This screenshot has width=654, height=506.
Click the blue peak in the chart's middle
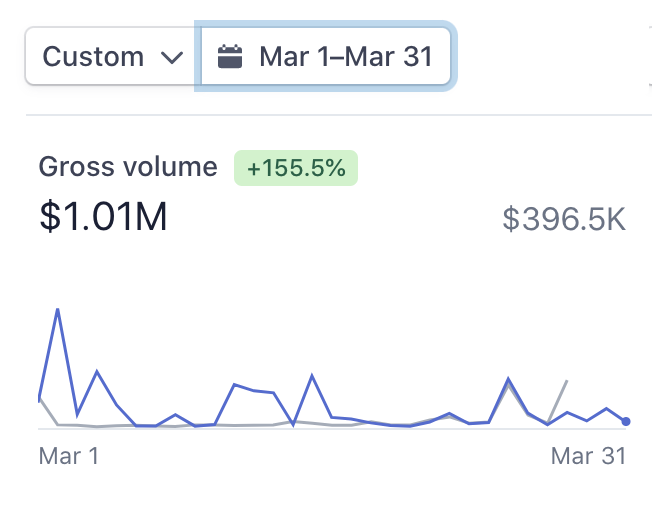(312, 376)
